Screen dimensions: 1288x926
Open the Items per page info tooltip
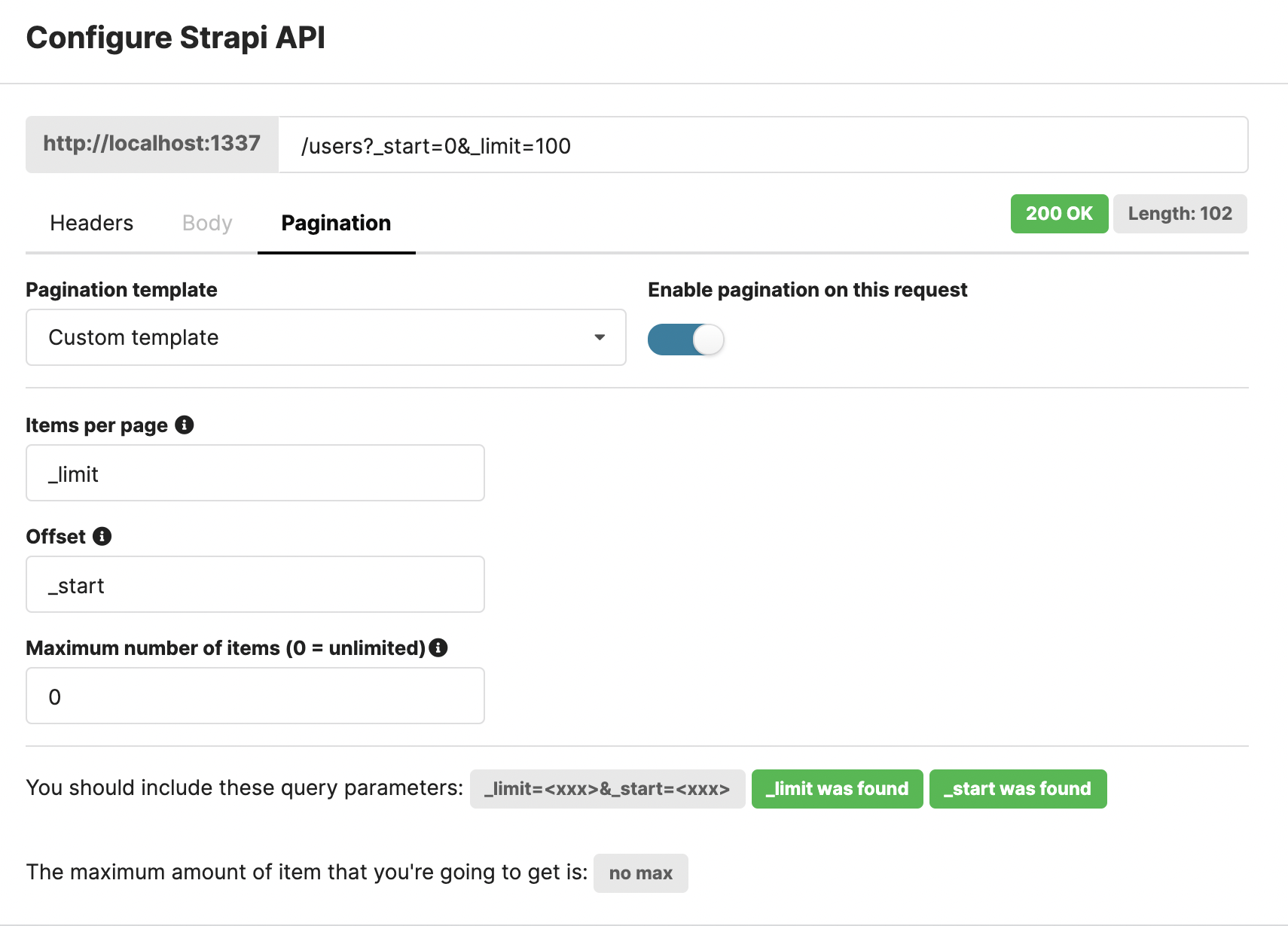185,425
